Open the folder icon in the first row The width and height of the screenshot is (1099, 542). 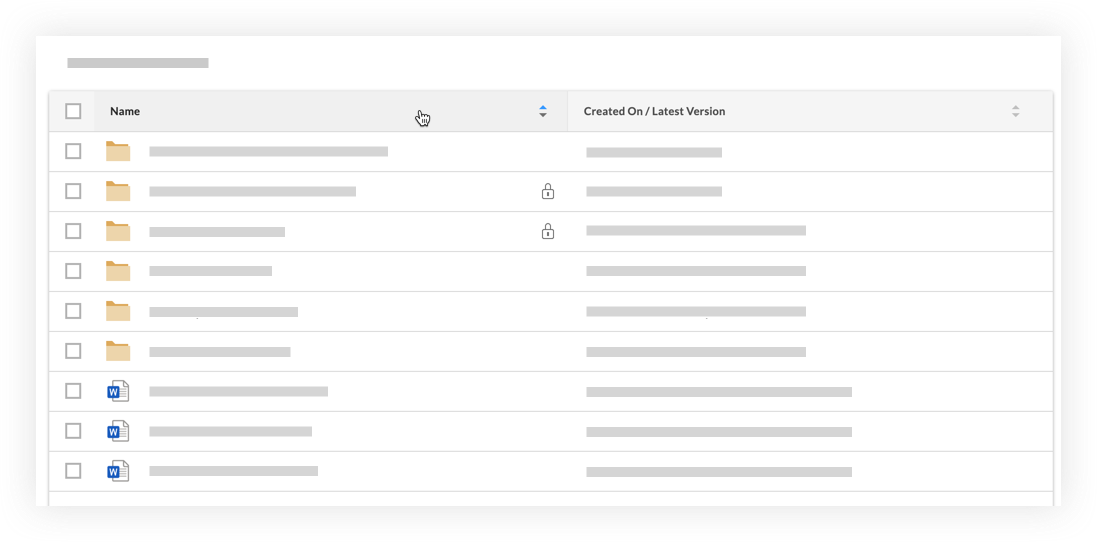pos(118,151)
